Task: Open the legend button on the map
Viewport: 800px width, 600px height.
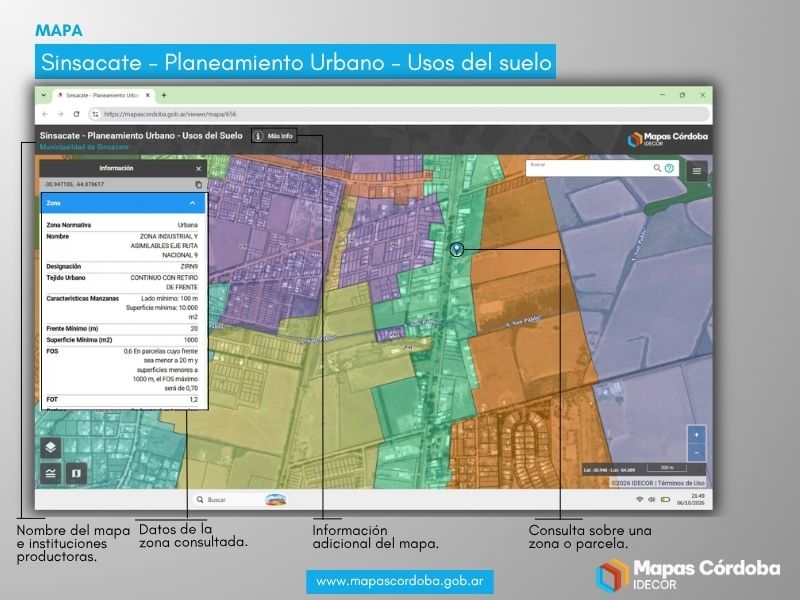Action: pyautogui.click(x=51, y=473)
